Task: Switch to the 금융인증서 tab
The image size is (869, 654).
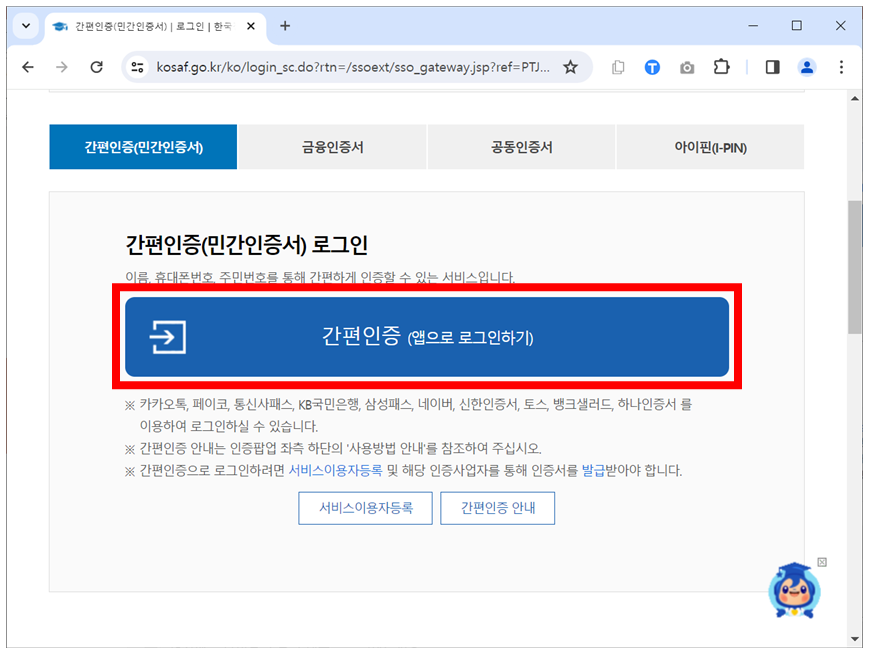Action: 333,147
